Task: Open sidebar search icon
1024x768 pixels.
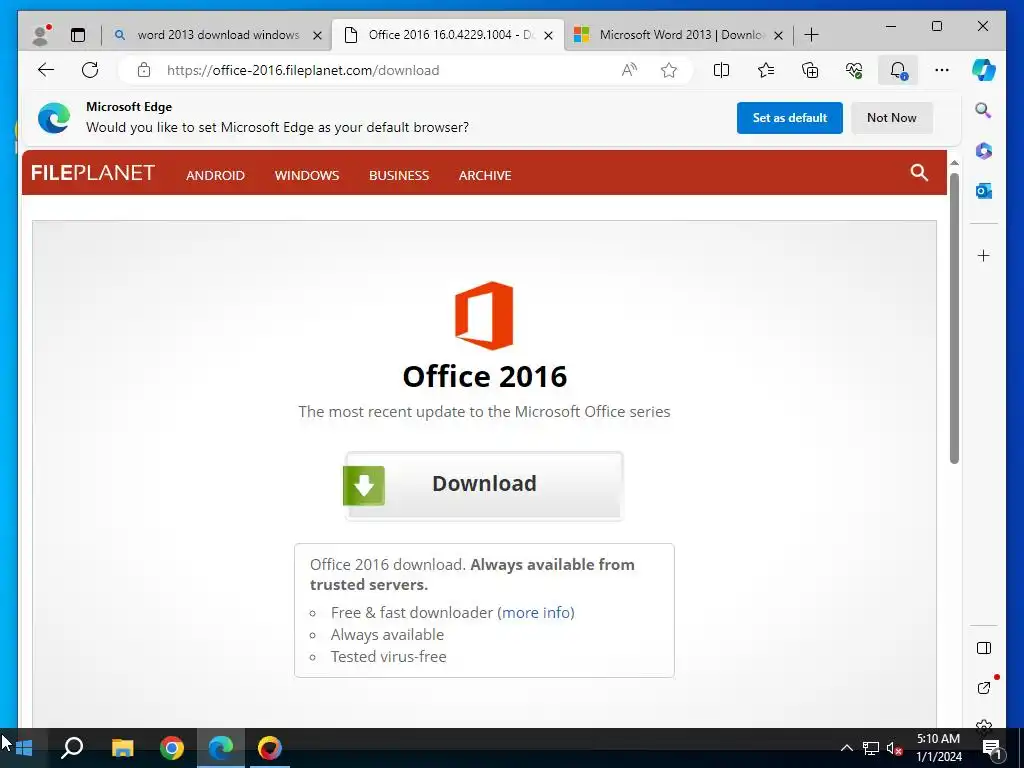Action: coord(984,110)
